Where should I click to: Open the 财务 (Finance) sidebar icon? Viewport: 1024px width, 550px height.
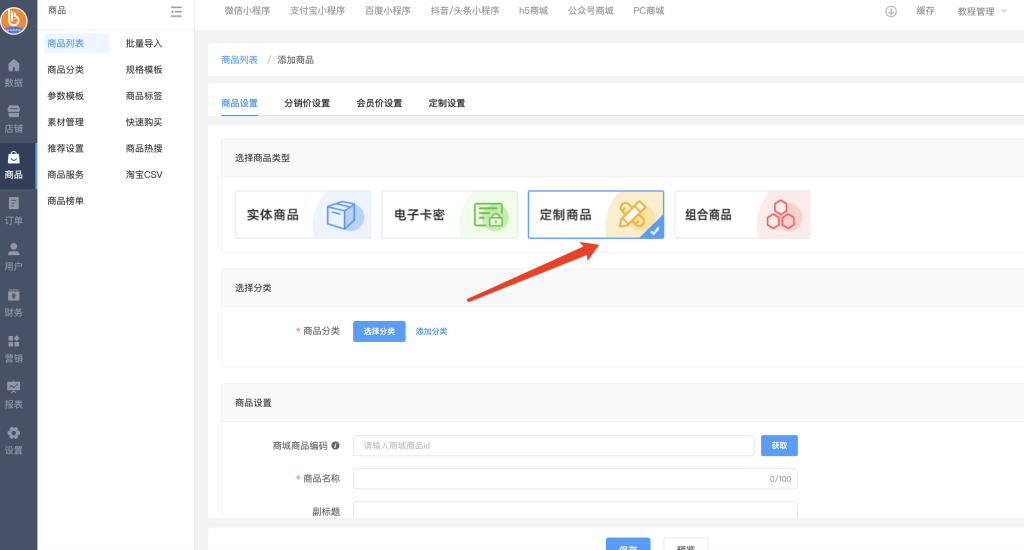(14, 302)
